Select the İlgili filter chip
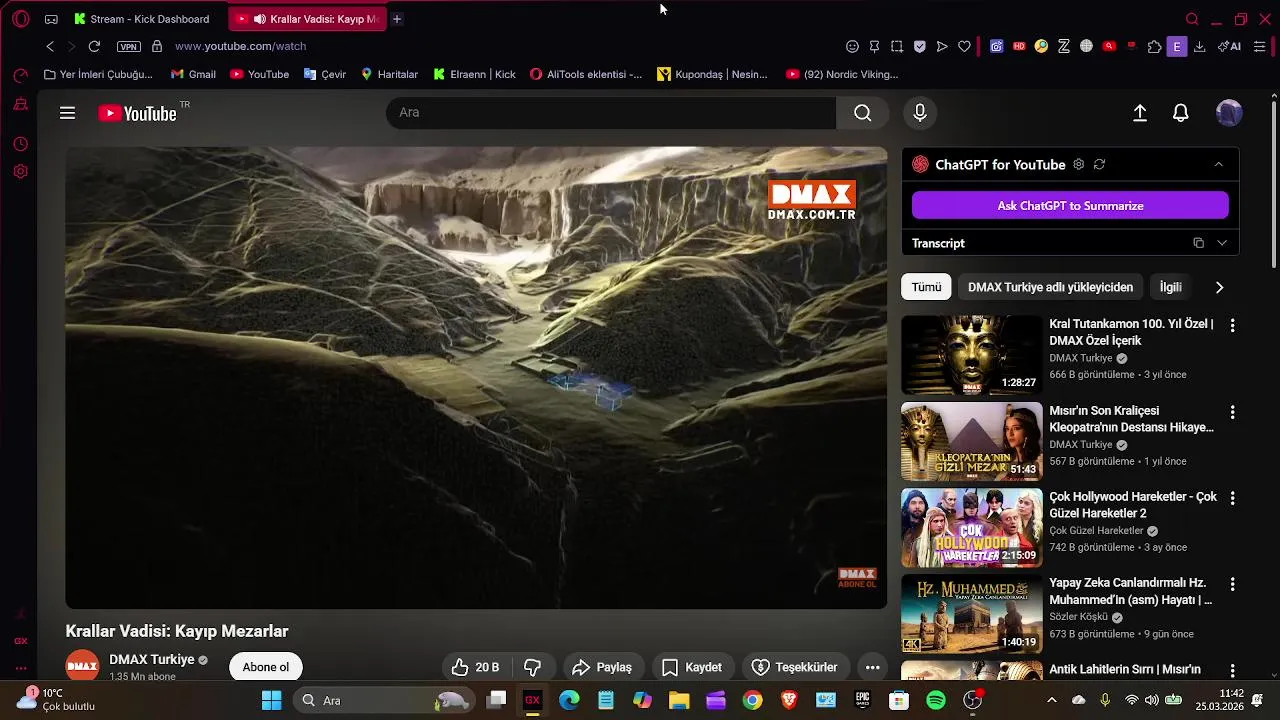The image size is (1280, 720). pos(1170,287)
